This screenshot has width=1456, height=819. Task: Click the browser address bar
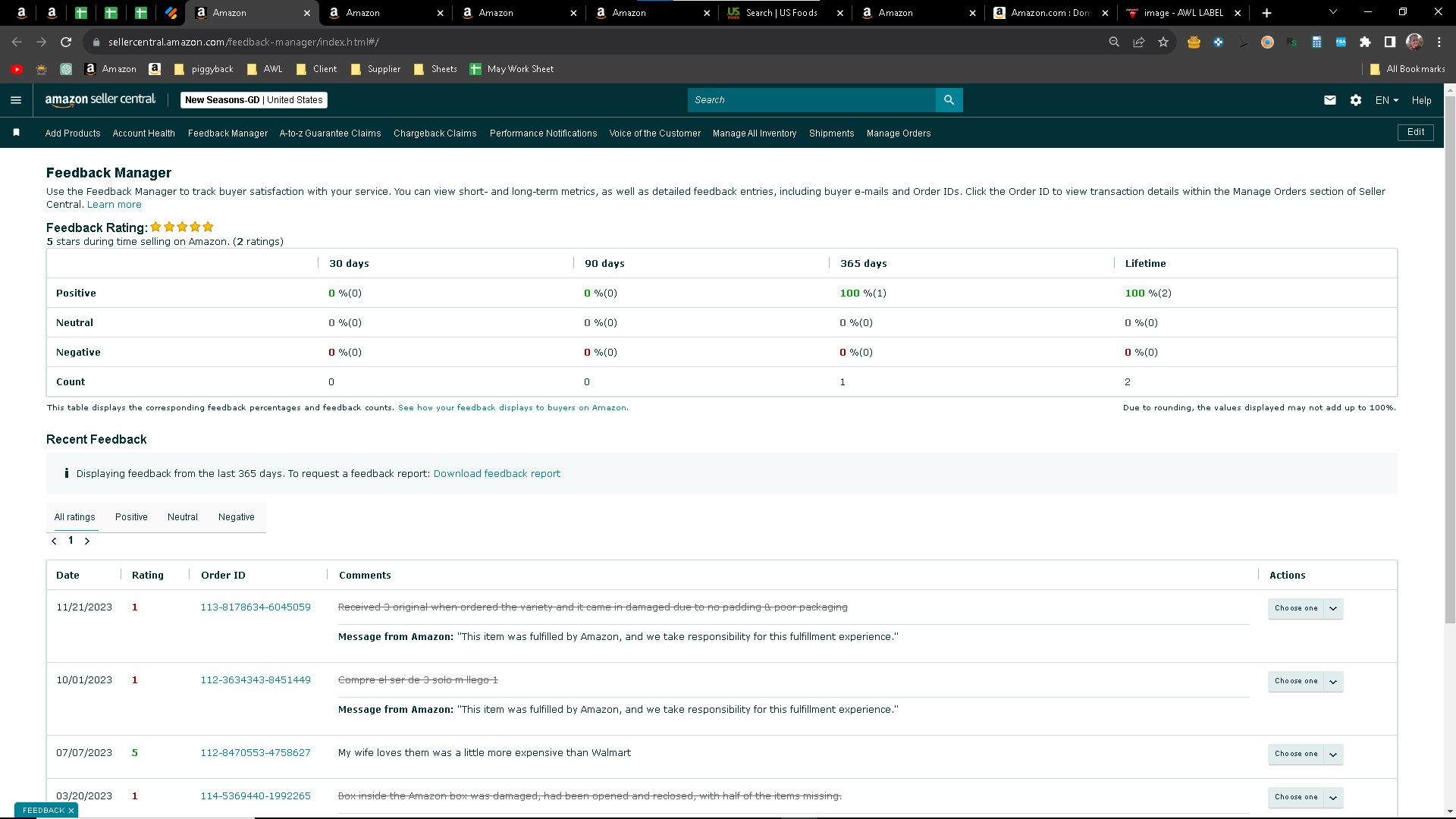coord(591,42)
